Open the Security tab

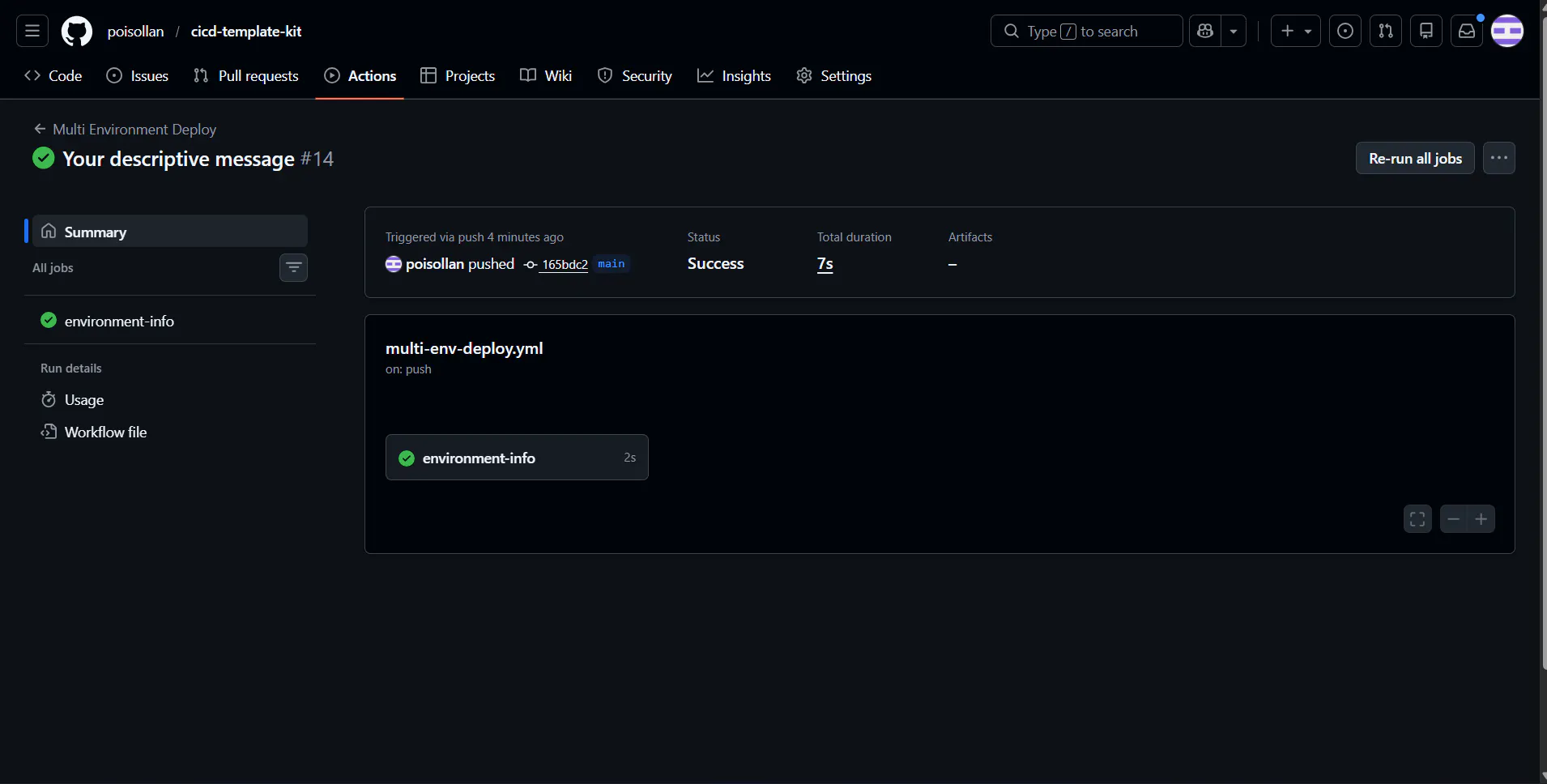[635, 75]
